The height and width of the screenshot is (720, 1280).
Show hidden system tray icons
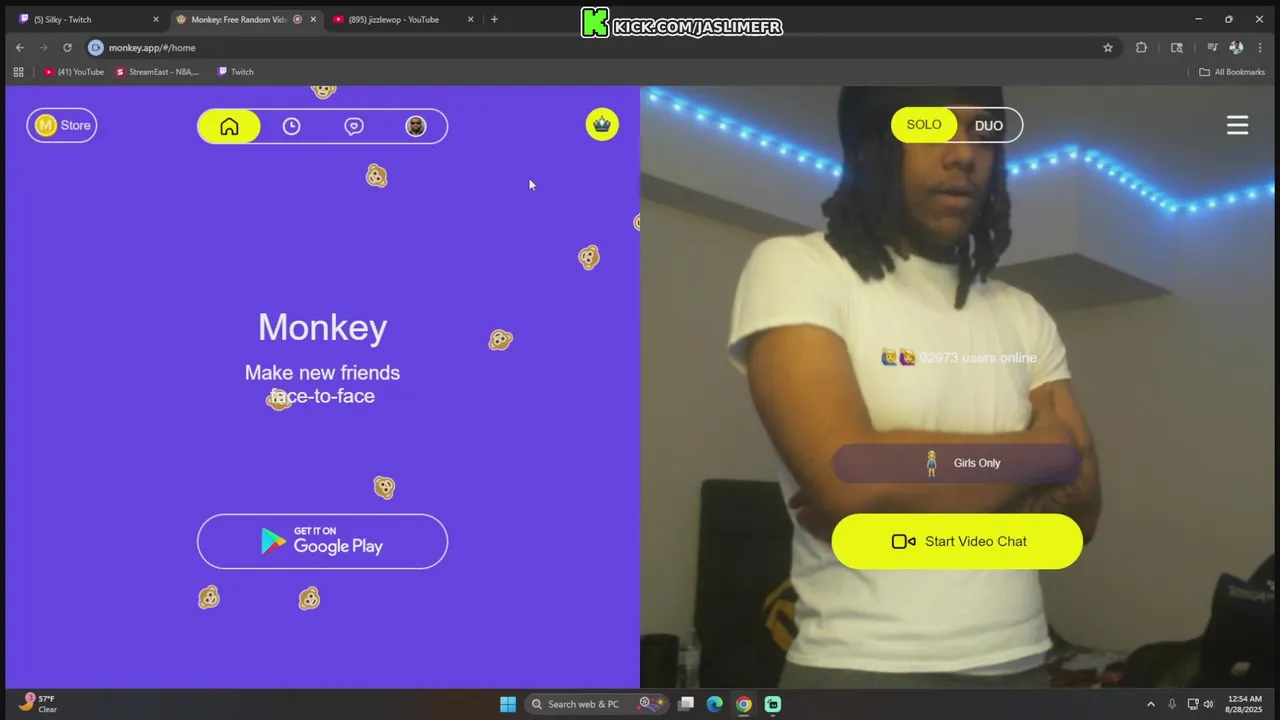click(x=1150, y=704)
